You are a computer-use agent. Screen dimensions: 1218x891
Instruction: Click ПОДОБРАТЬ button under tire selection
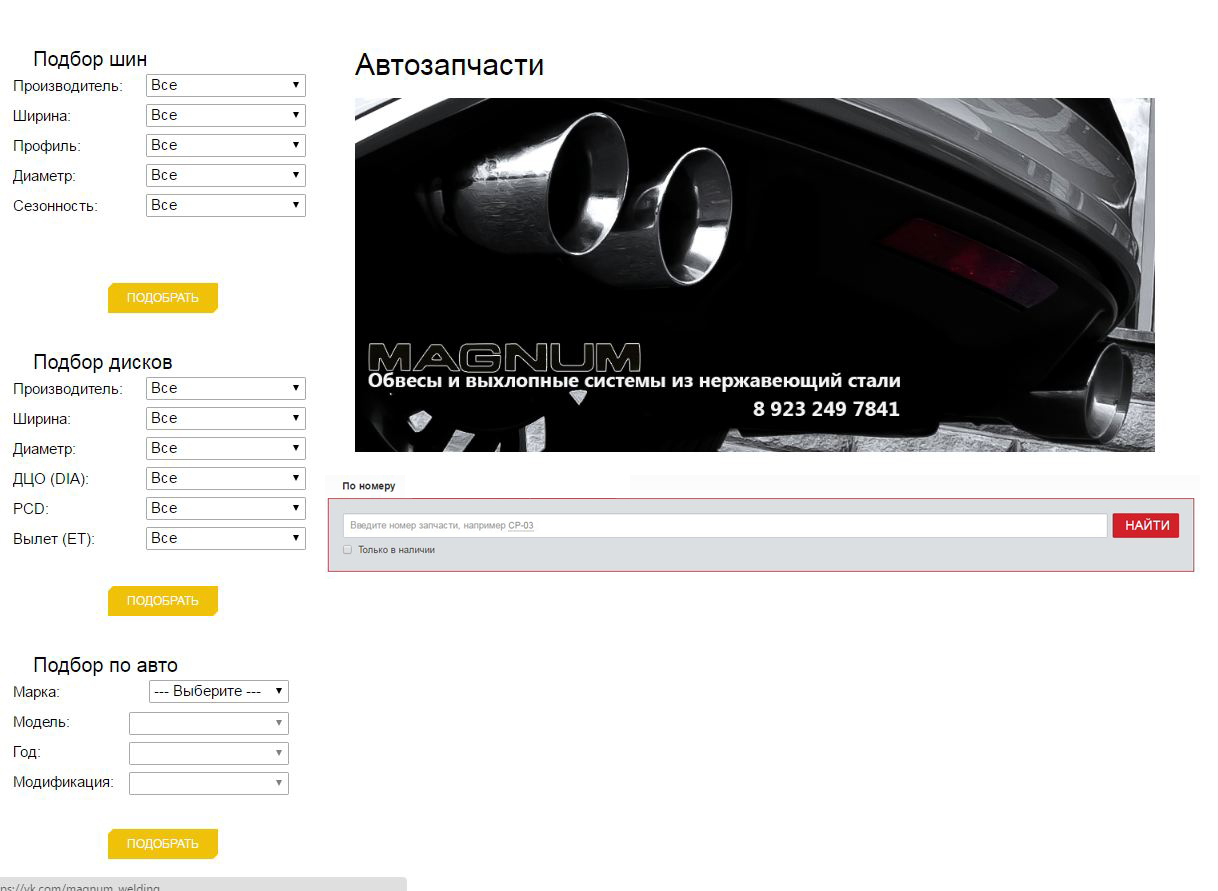[x=163, y=298]
